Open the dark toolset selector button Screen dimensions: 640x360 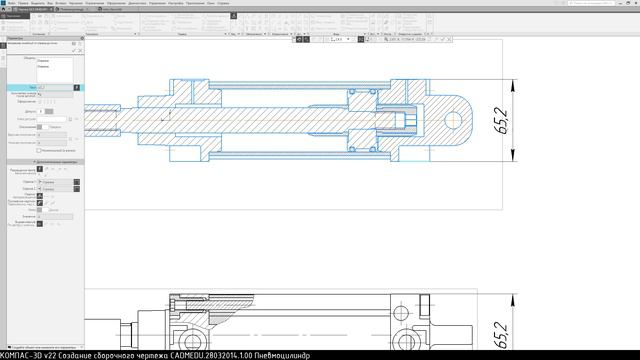pyautogui.click(x=15, y=16)
